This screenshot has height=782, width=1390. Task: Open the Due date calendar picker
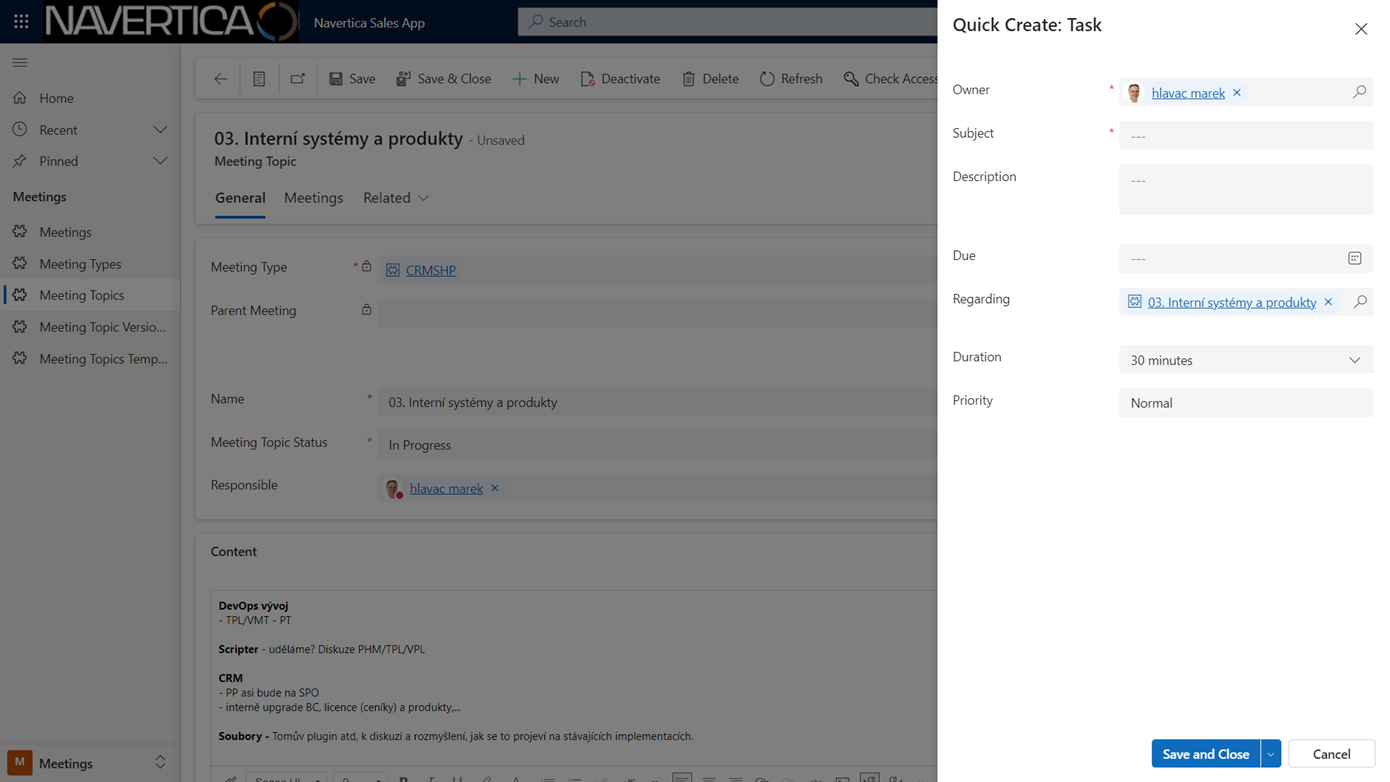(x=1355, y=258)
